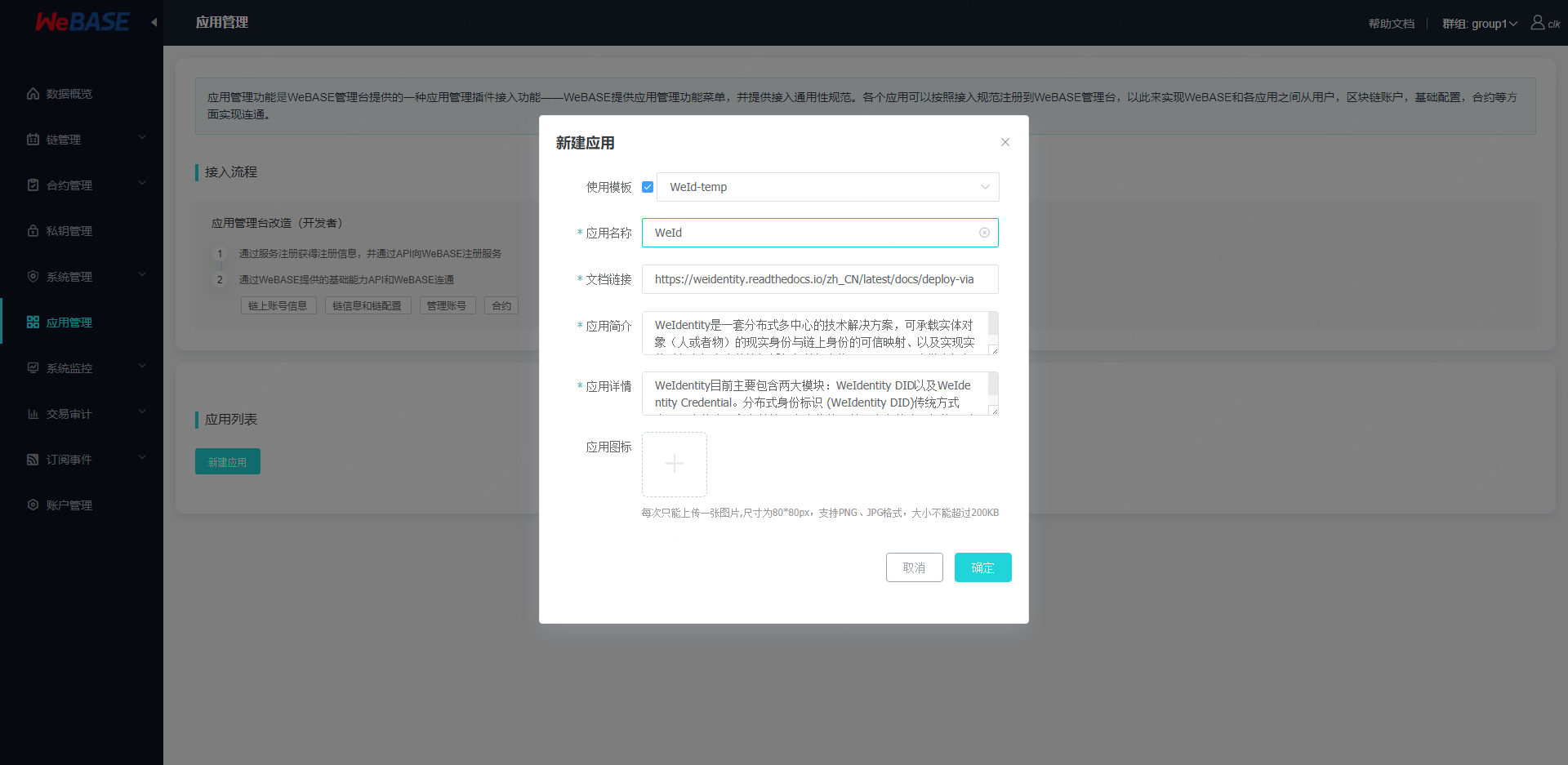The image size is (1568, 765).
Task: Click the 账户管理 icon in sidebar
Action: click(x=33, y=505)
